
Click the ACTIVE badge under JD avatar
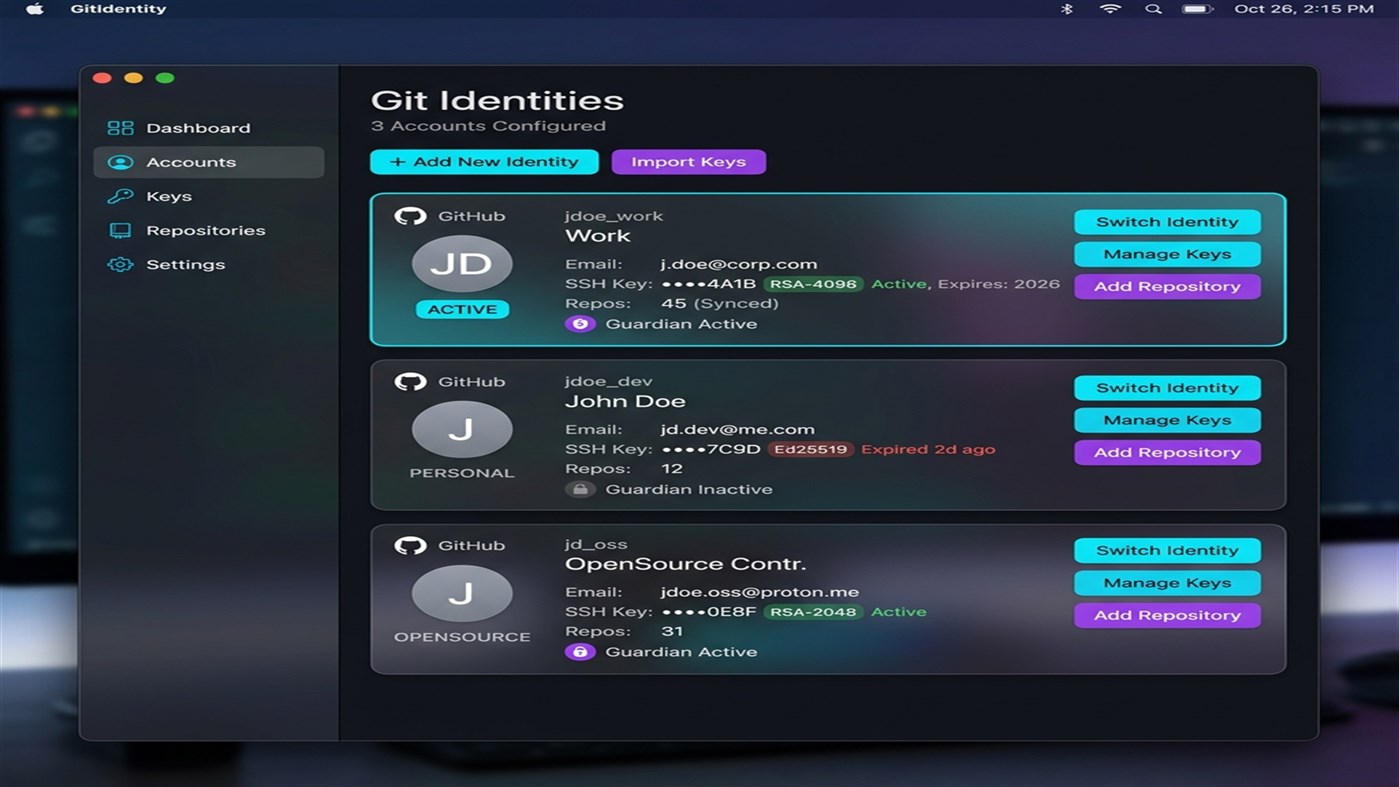pos(462,310)
